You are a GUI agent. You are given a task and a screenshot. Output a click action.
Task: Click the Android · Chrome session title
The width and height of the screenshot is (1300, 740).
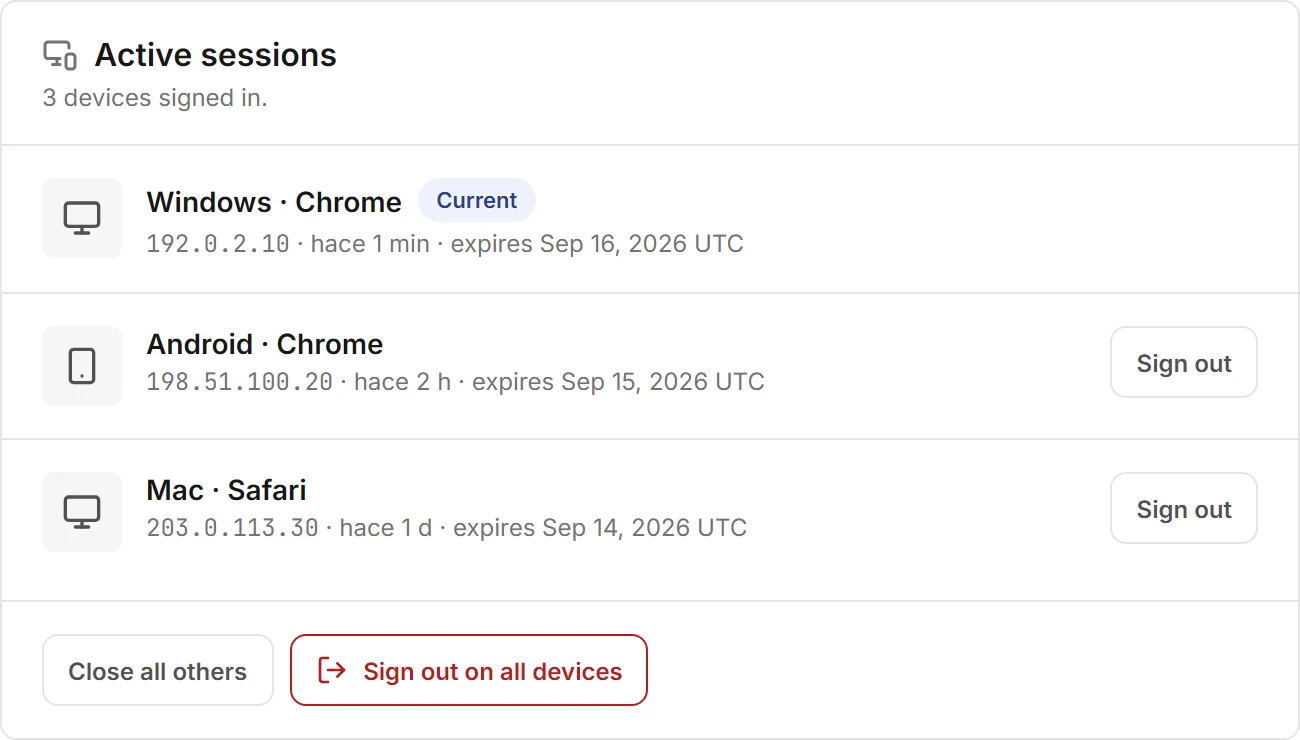pyautogui.click(x=265, y=344)
